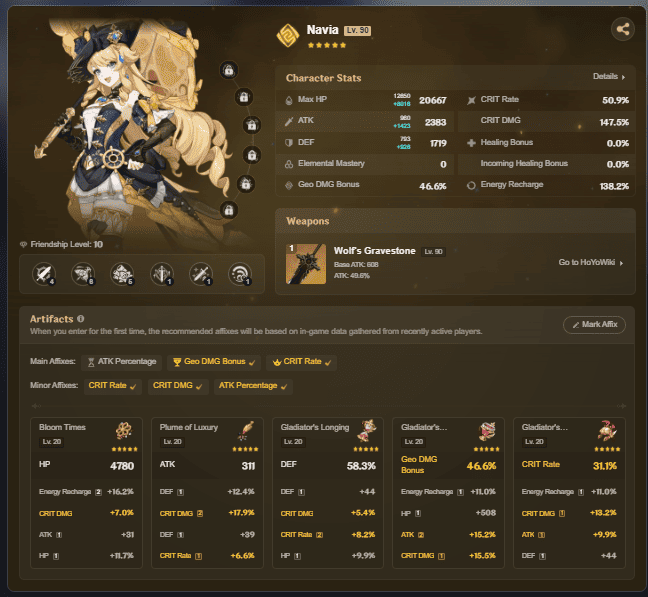Select the fifth talent icon with sword
This screenshot has height=597, width=648.
tap(201, 274)
